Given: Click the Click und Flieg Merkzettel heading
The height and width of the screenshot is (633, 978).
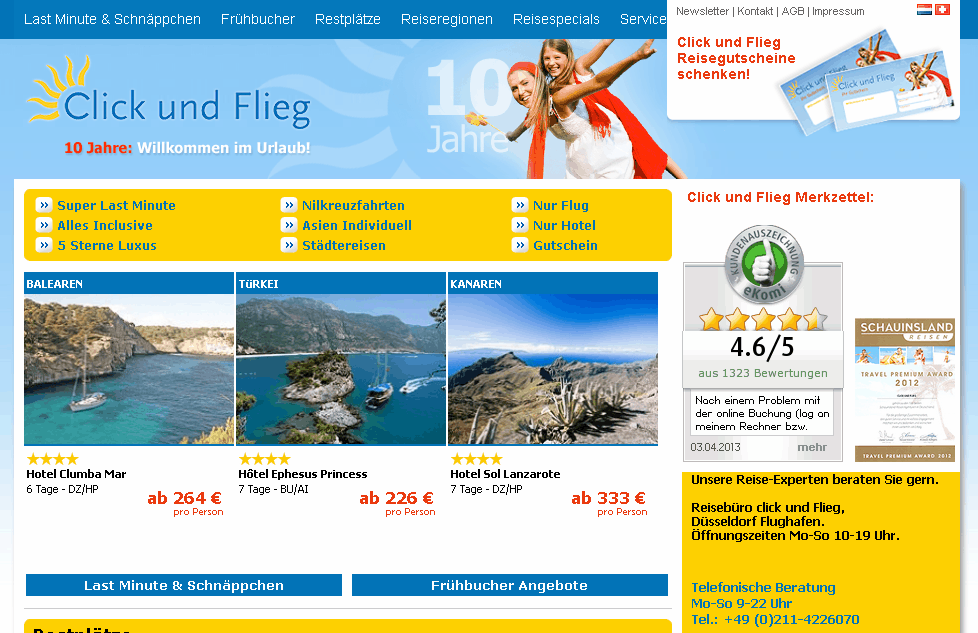Looking at the screenshot, I should click(x=780, y=197).
